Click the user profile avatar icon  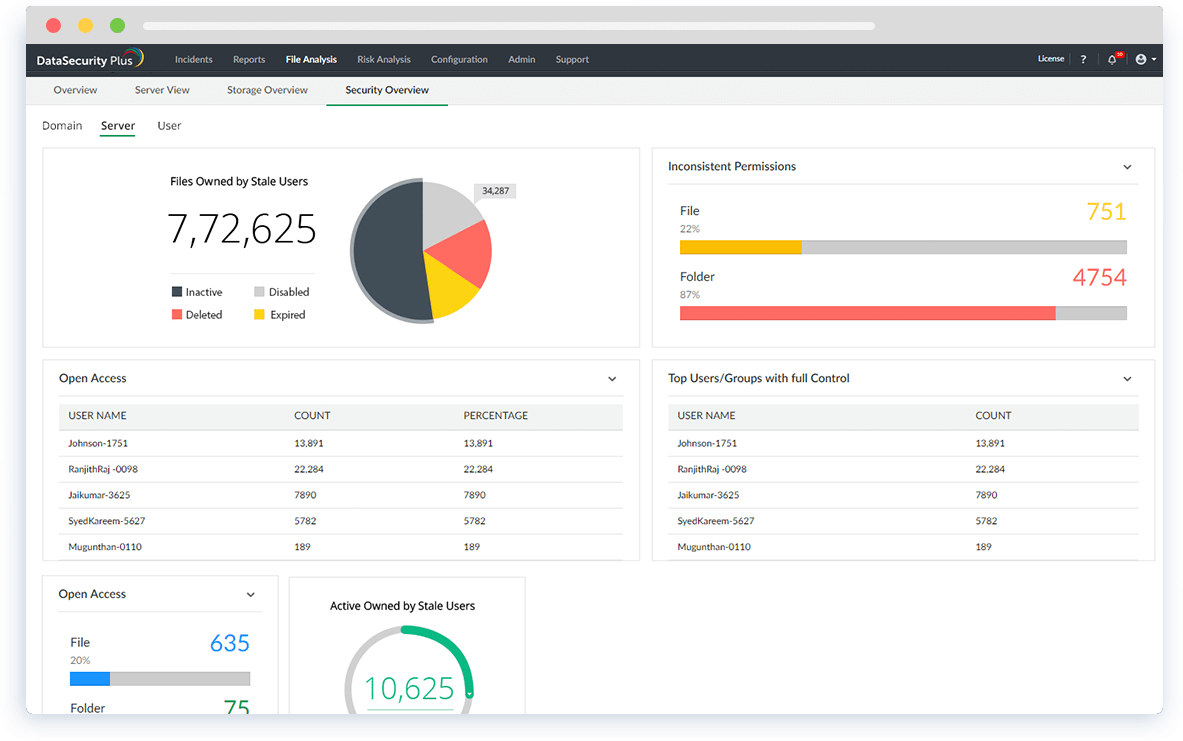point(1141,60)
